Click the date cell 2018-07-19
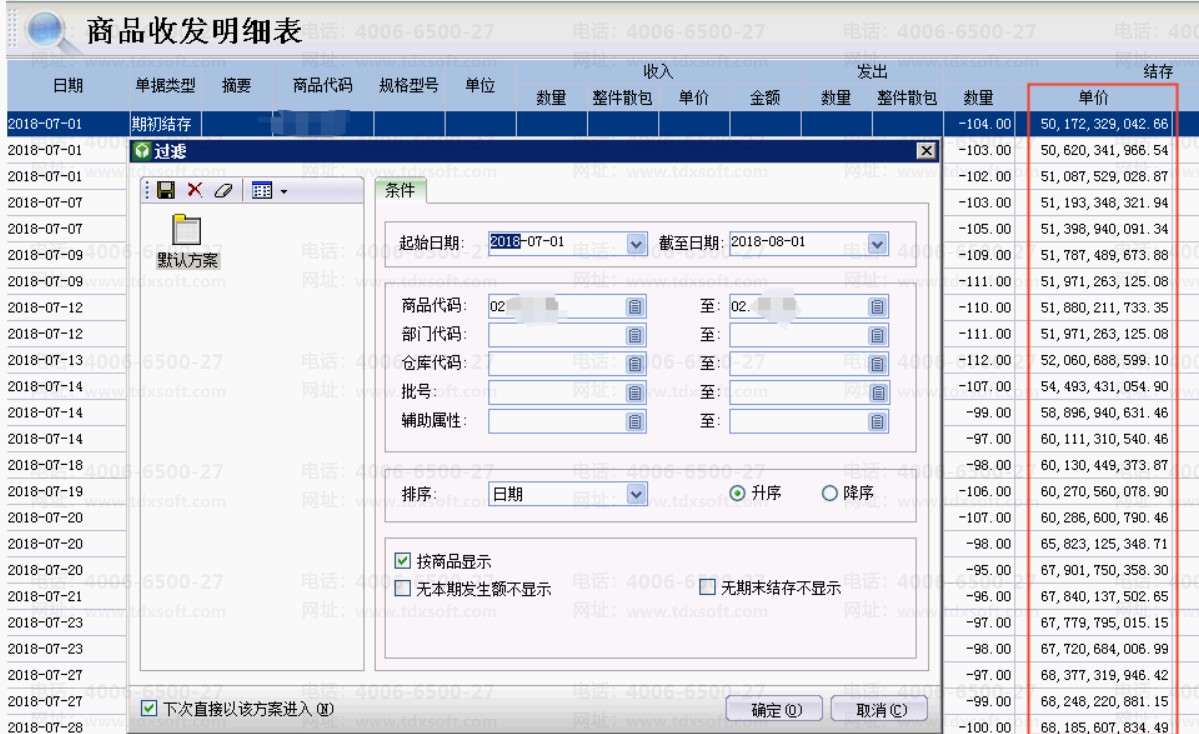The height and width of the screenshot is (734, 1199). click(x=67, y=491)
